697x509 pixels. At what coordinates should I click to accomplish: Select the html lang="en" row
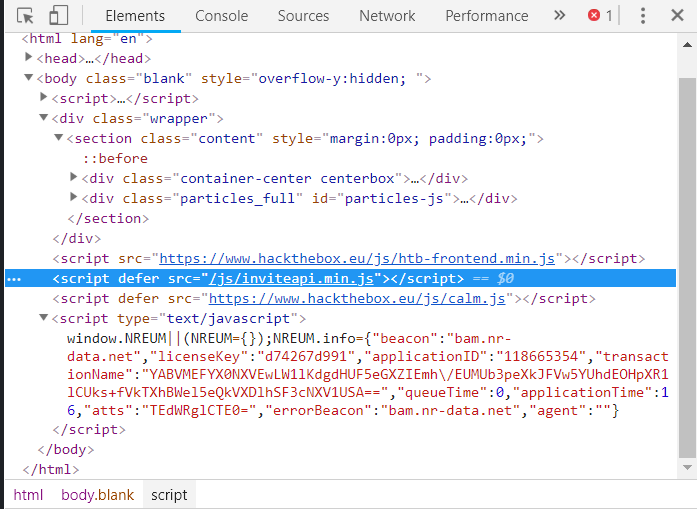(x=87, y=38)
